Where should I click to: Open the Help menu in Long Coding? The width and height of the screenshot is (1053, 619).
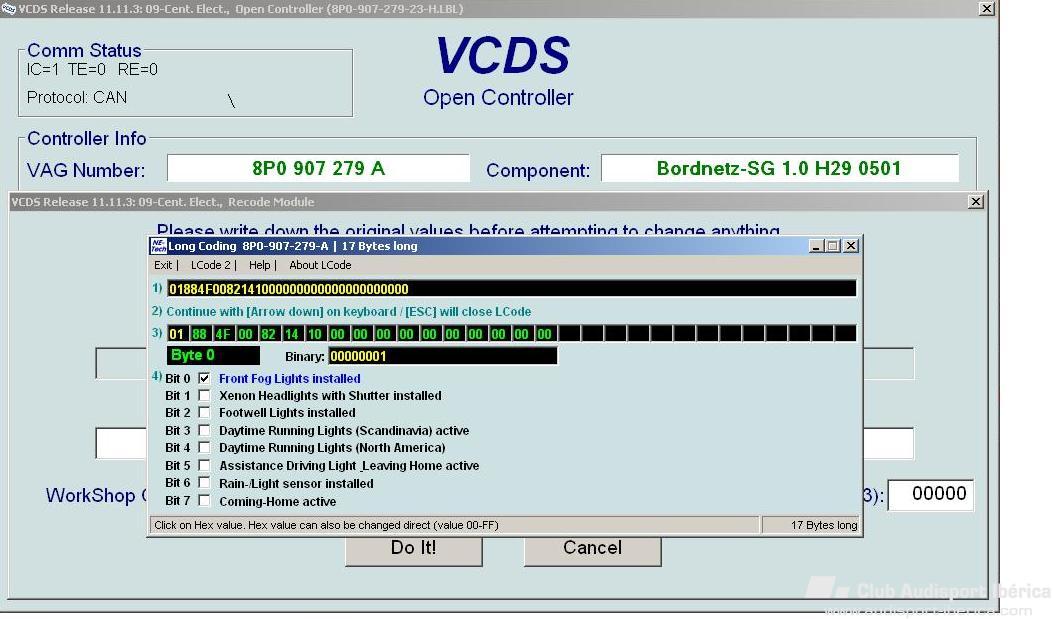click(259, 265)
